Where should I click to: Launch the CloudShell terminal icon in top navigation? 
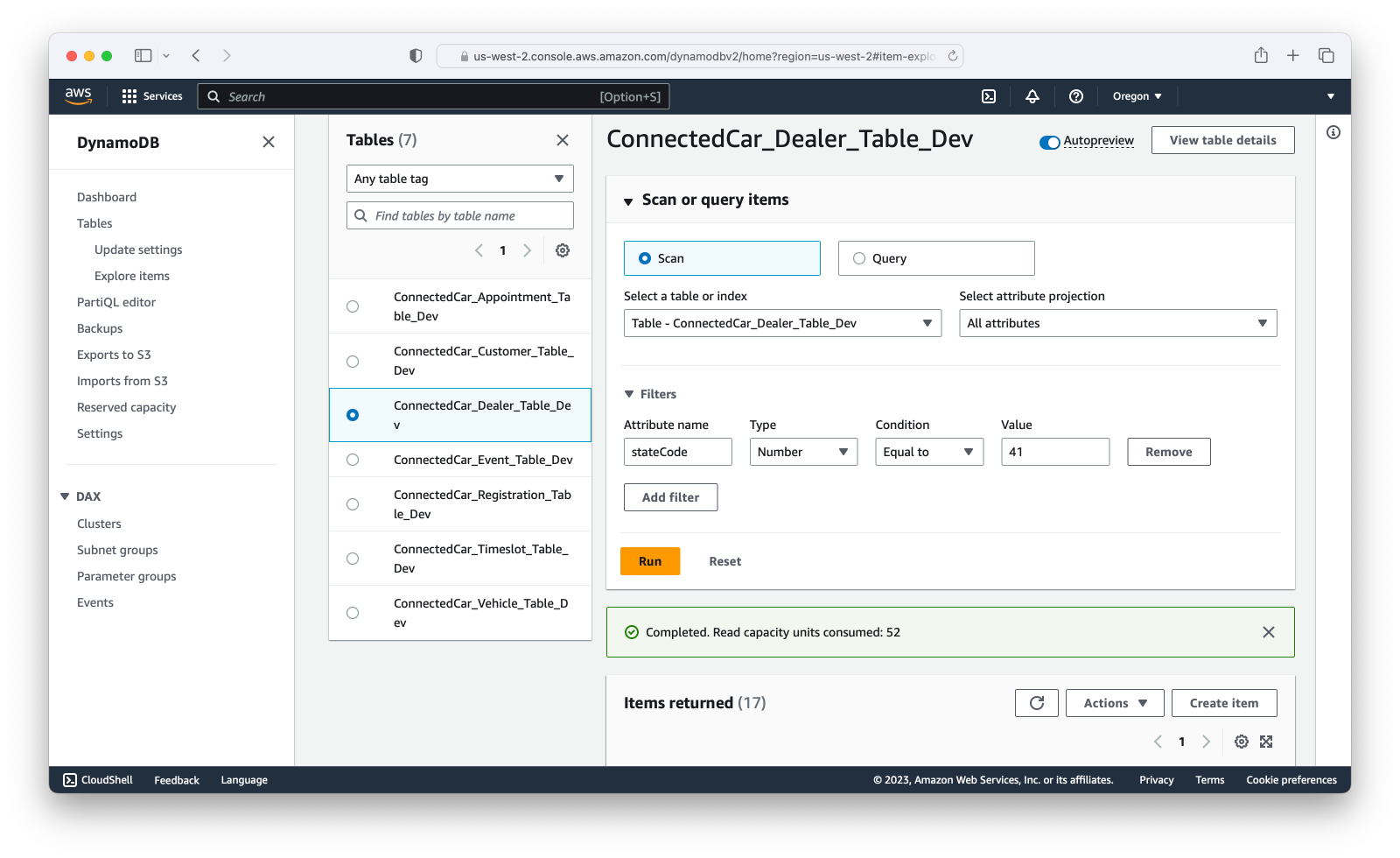[989, 96]
